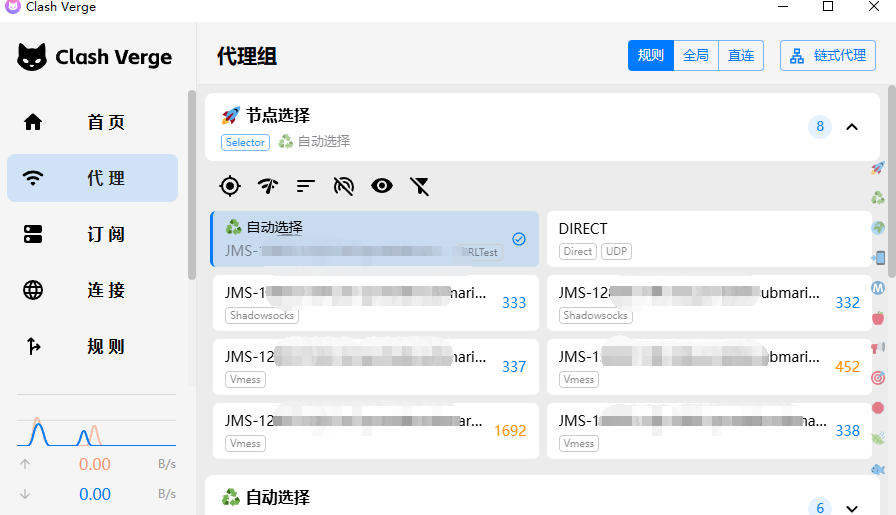Click the Selector type tag
This screenshot has height=515, width=896.
click(245, 142)
